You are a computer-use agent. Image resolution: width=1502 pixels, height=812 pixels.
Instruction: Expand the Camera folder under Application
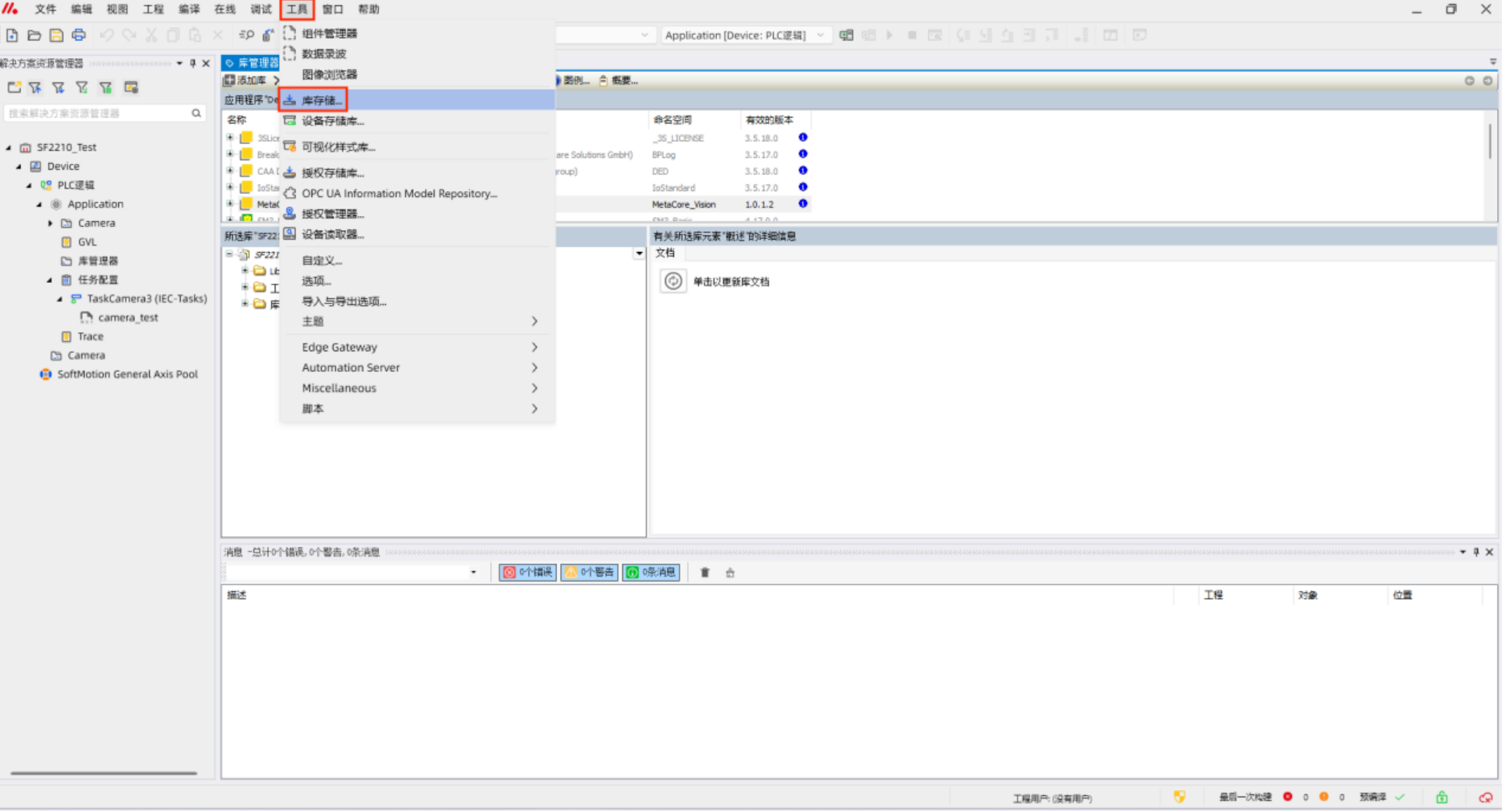50,223
